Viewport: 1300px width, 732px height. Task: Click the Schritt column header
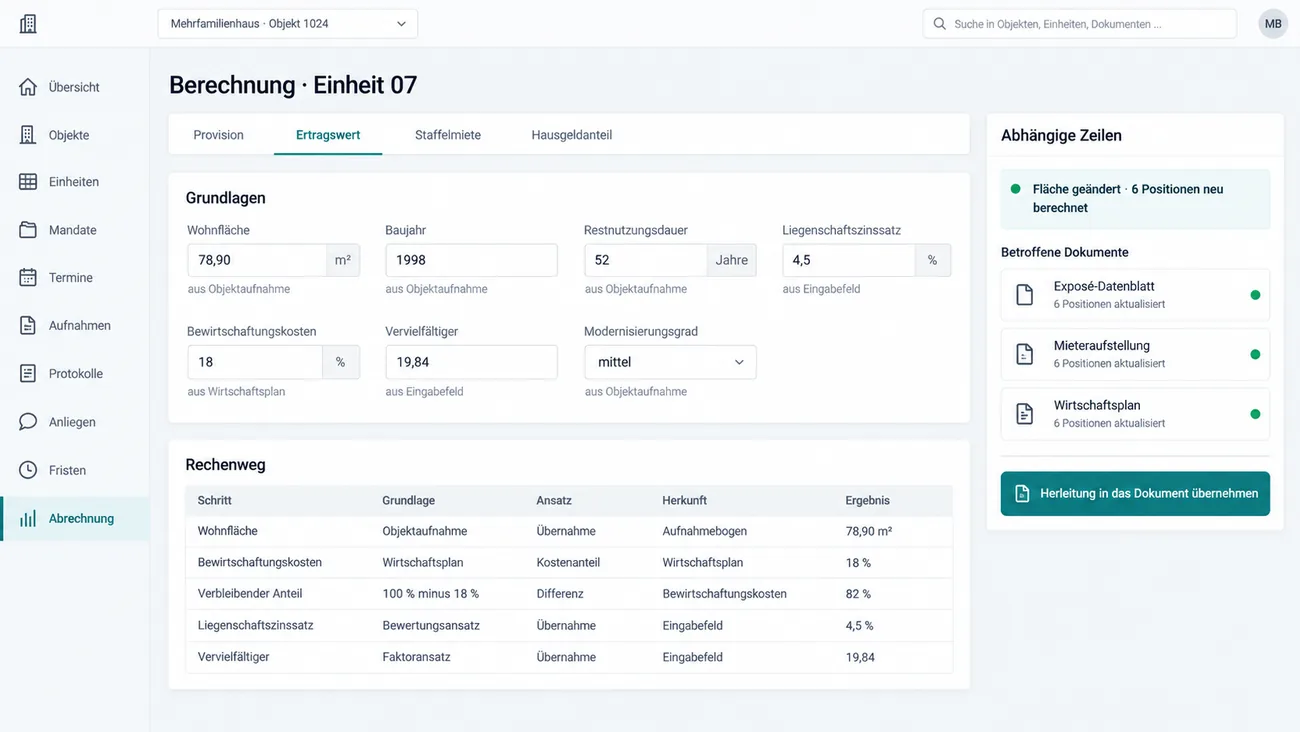(215, 500)
